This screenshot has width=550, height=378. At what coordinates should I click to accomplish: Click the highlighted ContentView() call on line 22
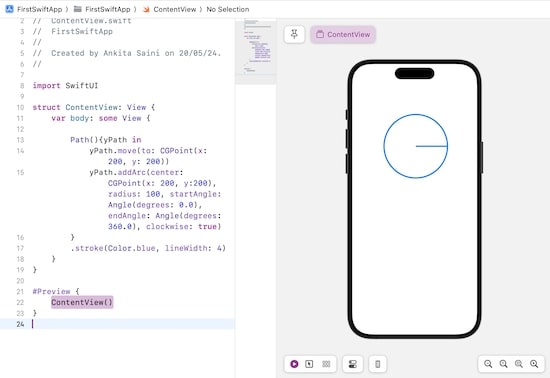pos(82,302)
